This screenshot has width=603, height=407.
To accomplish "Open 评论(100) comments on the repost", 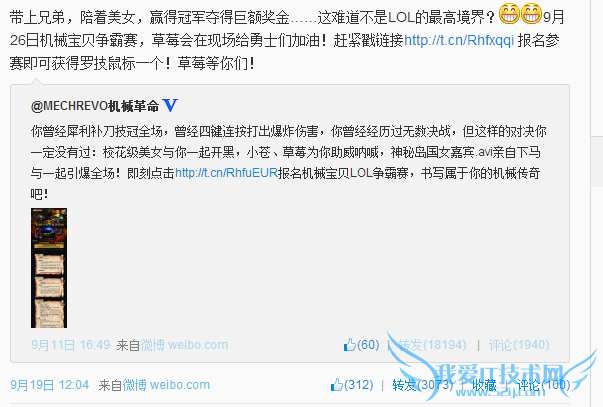I will tap(543, 385).
